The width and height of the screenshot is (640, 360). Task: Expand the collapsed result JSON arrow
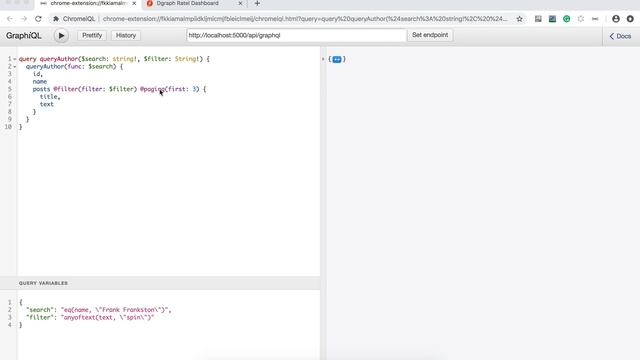coord(323,59)
